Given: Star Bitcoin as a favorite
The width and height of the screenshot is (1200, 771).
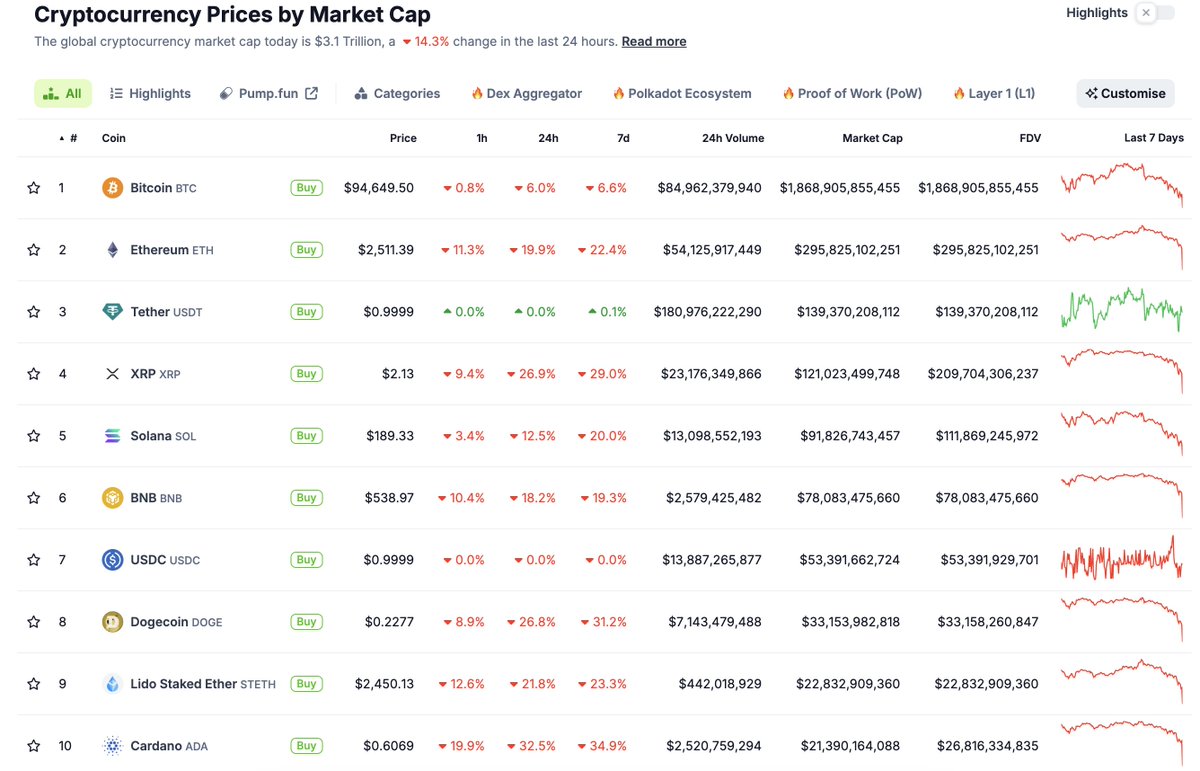Looking at the screenshot, I should [34, 188].
